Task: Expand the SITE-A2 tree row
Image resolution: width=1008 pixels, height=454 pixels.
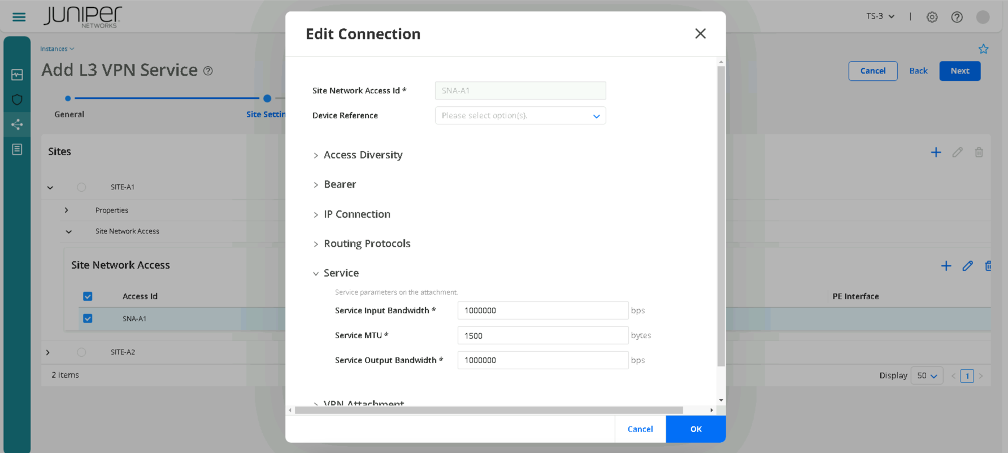Action: pyautogui.click(x=48, y=352)
